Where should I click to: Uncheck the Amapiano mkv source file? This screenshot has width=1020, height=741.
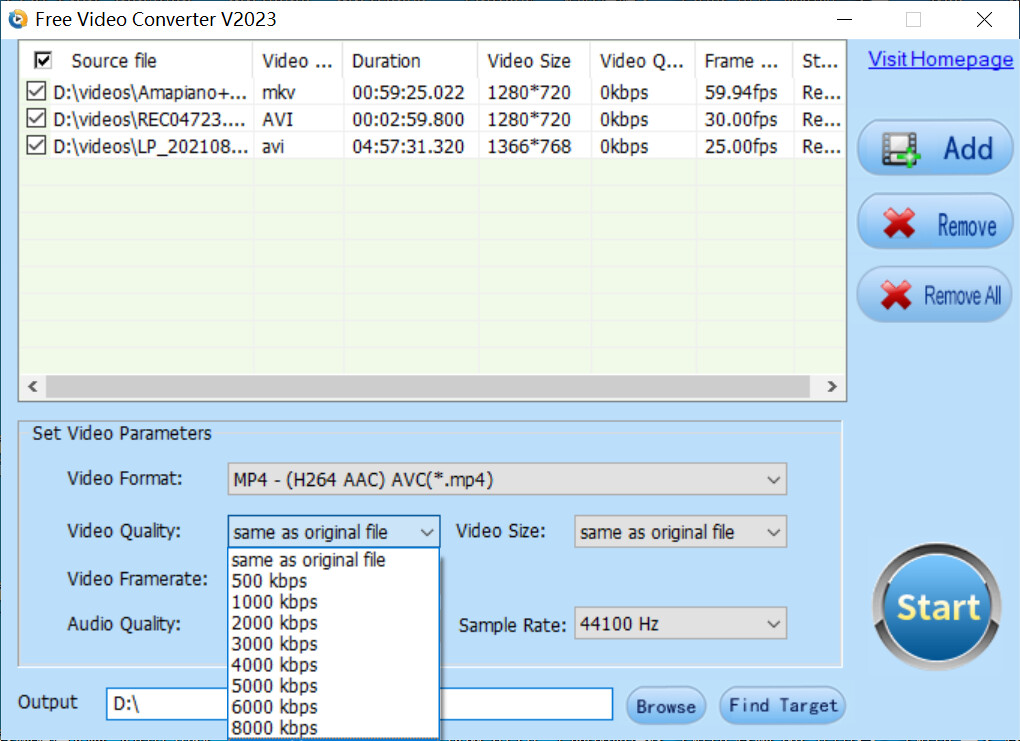click(34, 92)
